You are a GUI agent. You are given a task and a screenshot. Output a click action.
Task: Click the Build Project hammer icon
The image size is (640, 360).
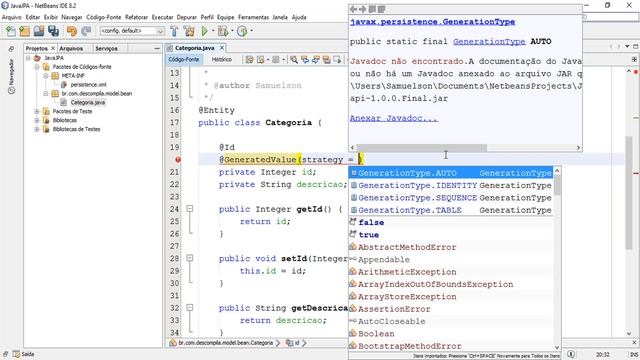coord(174,31)
